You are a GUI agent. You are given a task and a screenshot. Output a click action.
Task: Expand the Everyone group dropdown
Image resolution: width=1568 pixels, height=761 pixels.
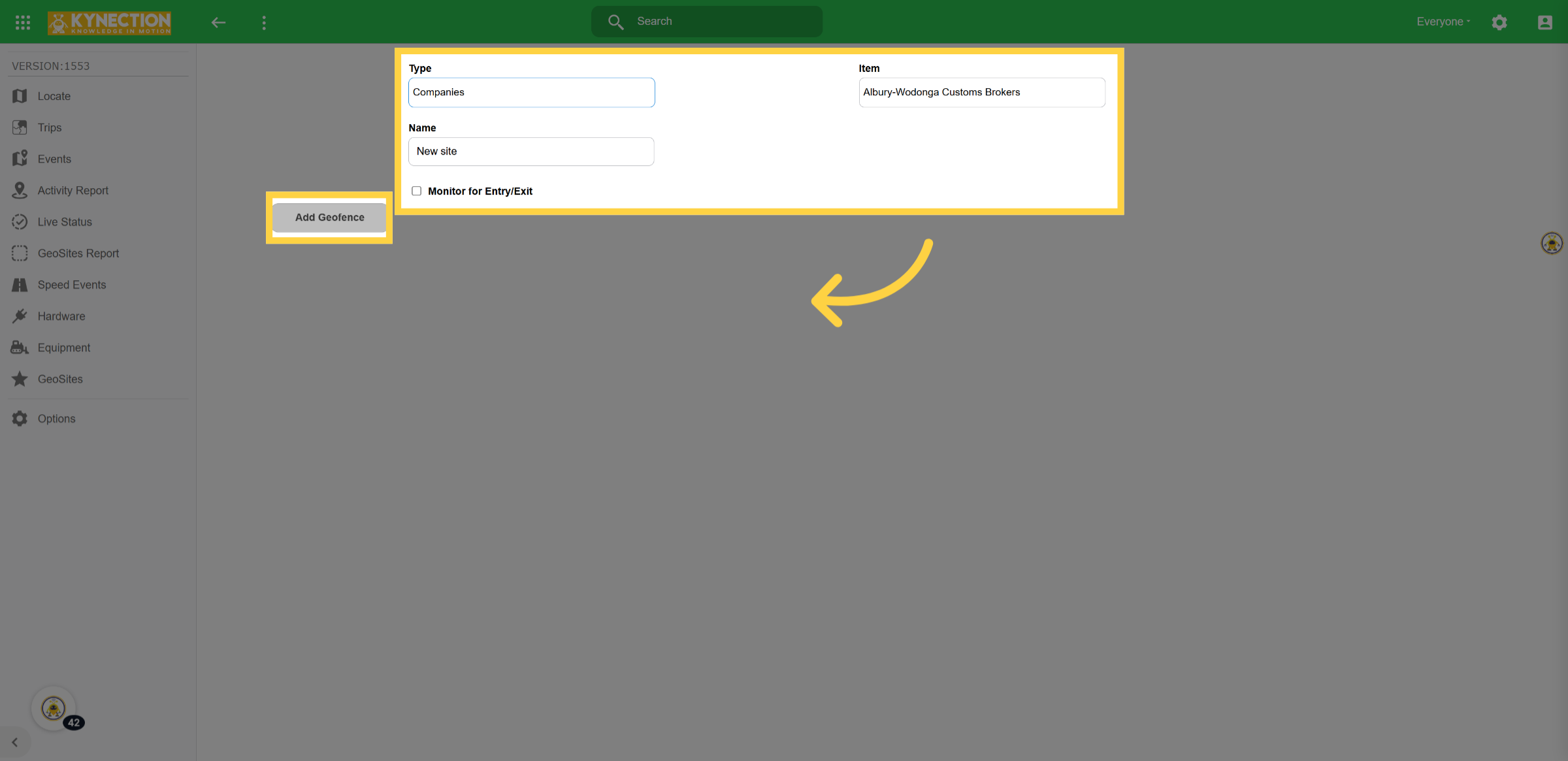(x=1443, y=22)
